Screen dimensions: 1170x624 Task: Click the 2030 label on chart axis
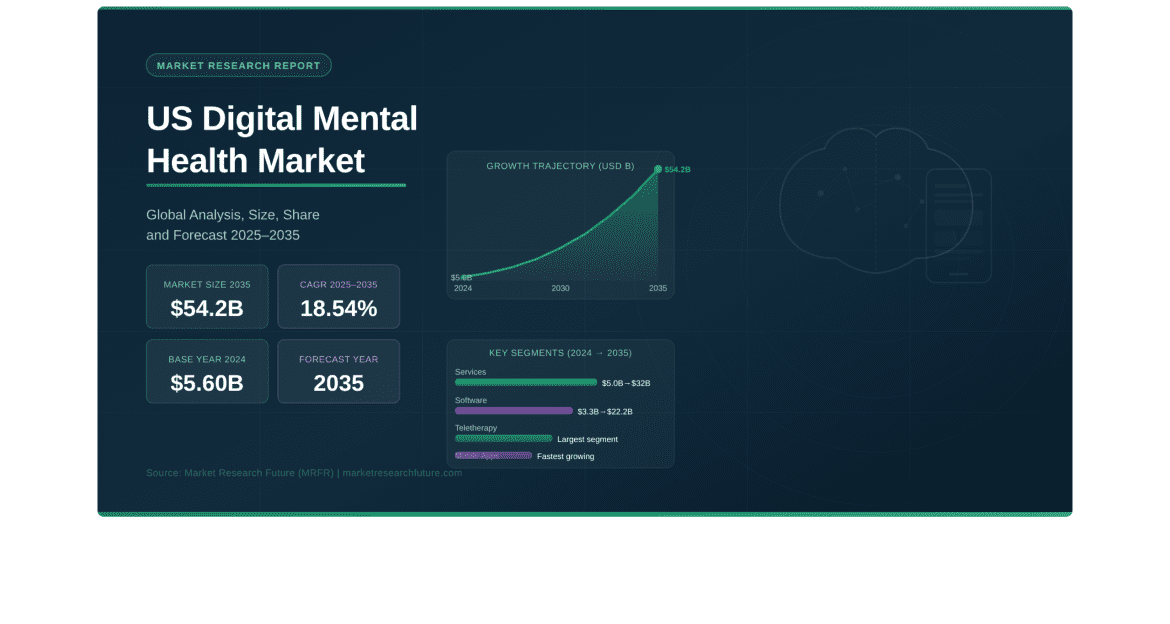point(560,288)
